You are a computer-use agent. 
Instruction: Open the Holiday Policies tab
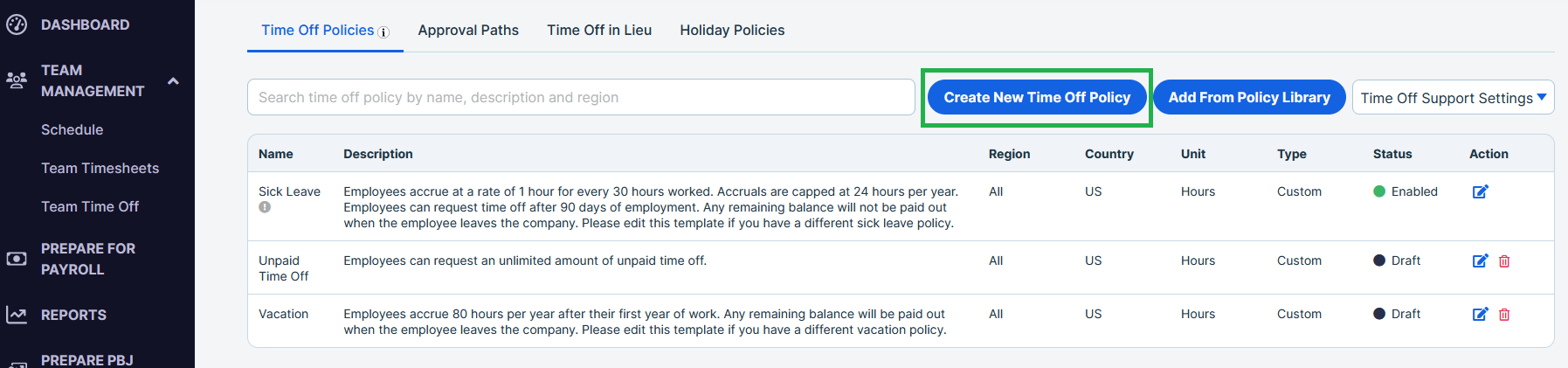732,30
